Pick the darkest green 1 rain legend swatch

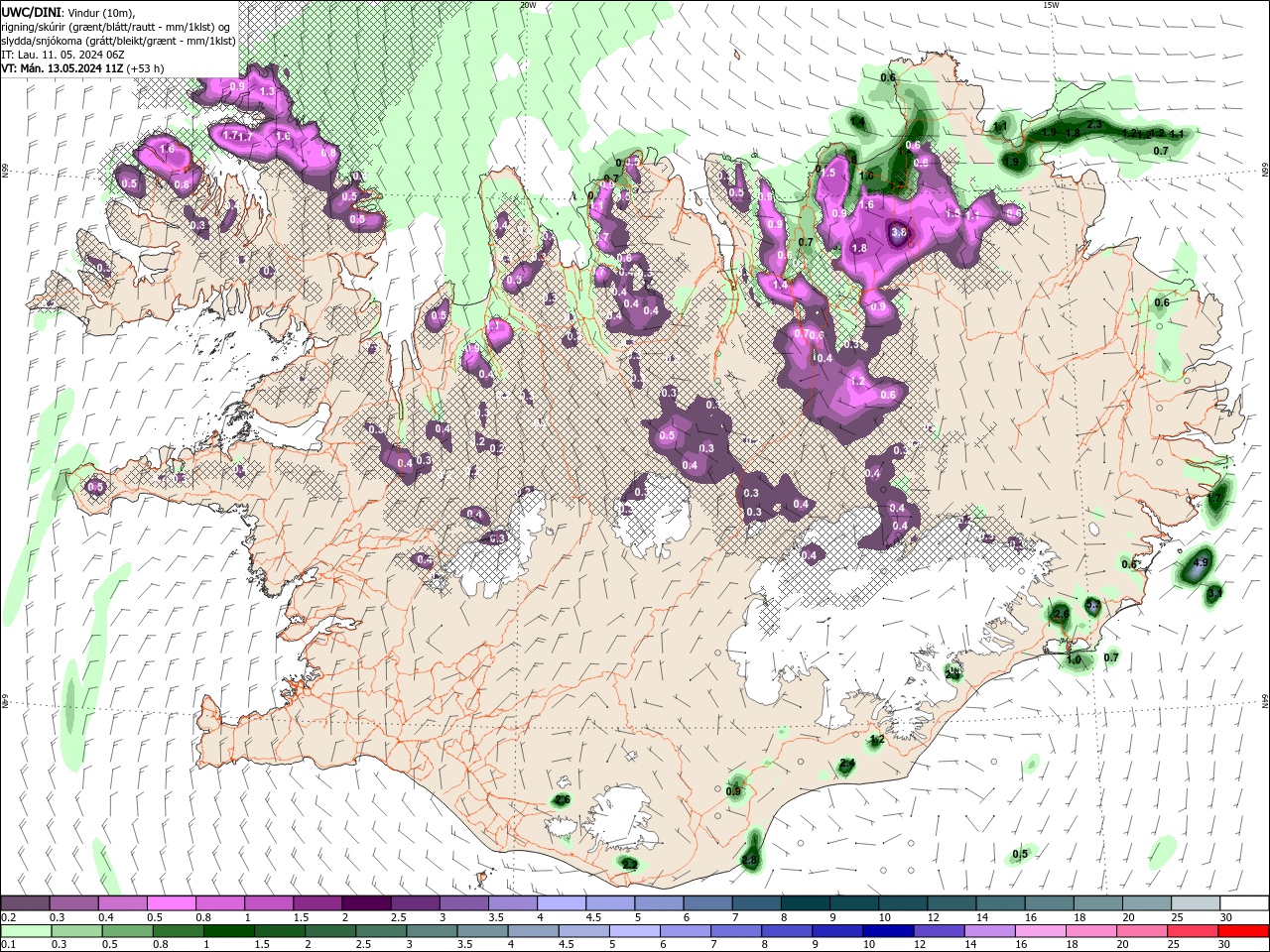point(228,931)
